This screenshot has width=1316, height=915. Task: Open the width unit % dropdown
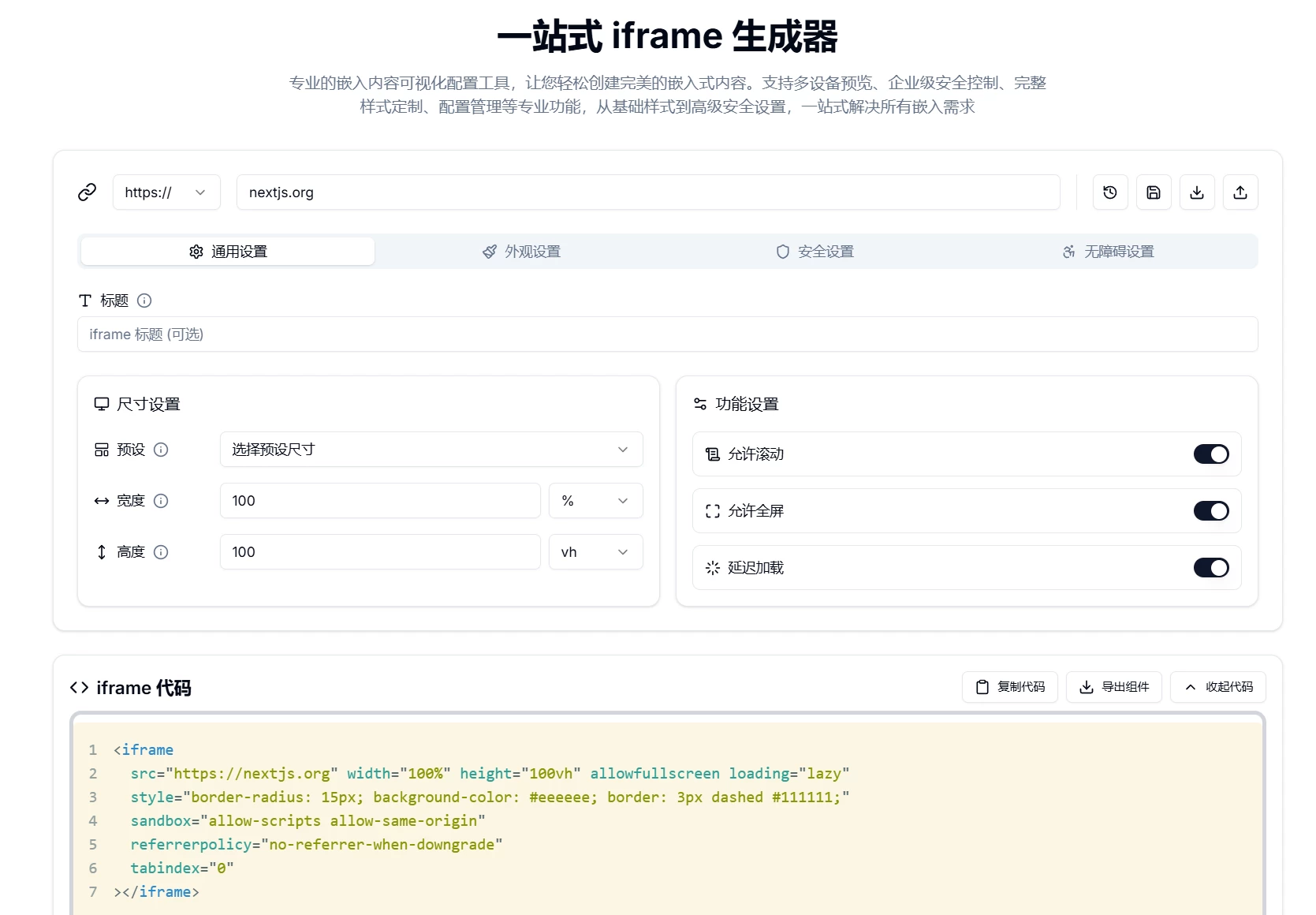[x=595, y=500]
